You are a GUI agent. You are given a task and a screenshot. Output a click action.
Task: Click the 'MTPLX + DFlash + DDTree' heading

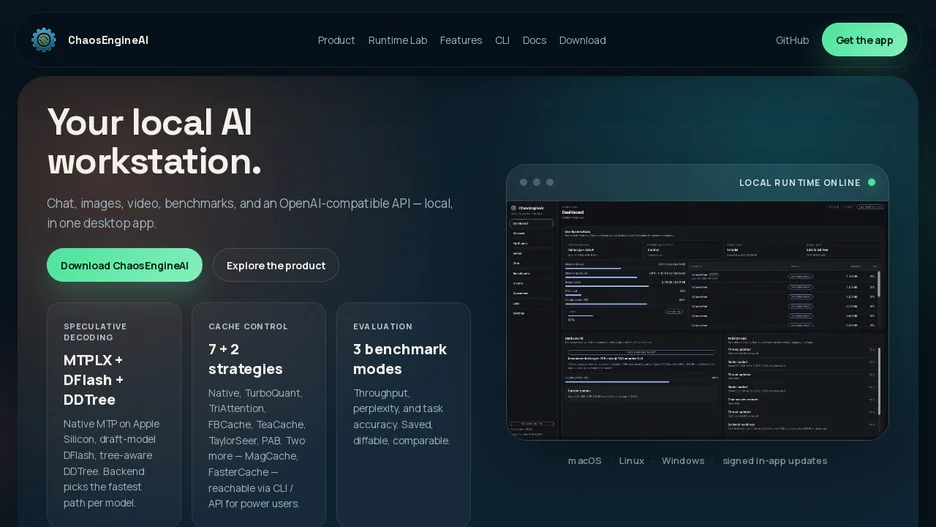click(x=94, y=380)
